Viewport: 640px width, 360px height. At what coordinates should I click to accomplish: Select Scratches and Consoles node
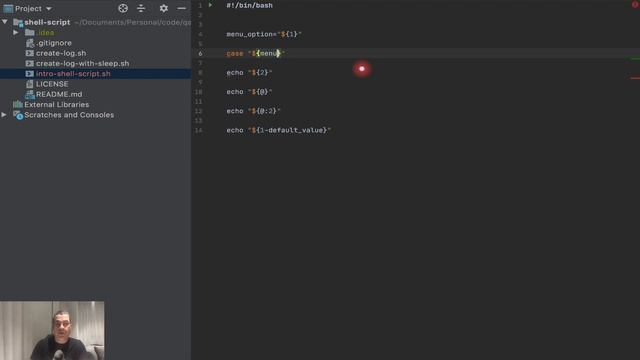pyautogui.click(x=69, y=115)
